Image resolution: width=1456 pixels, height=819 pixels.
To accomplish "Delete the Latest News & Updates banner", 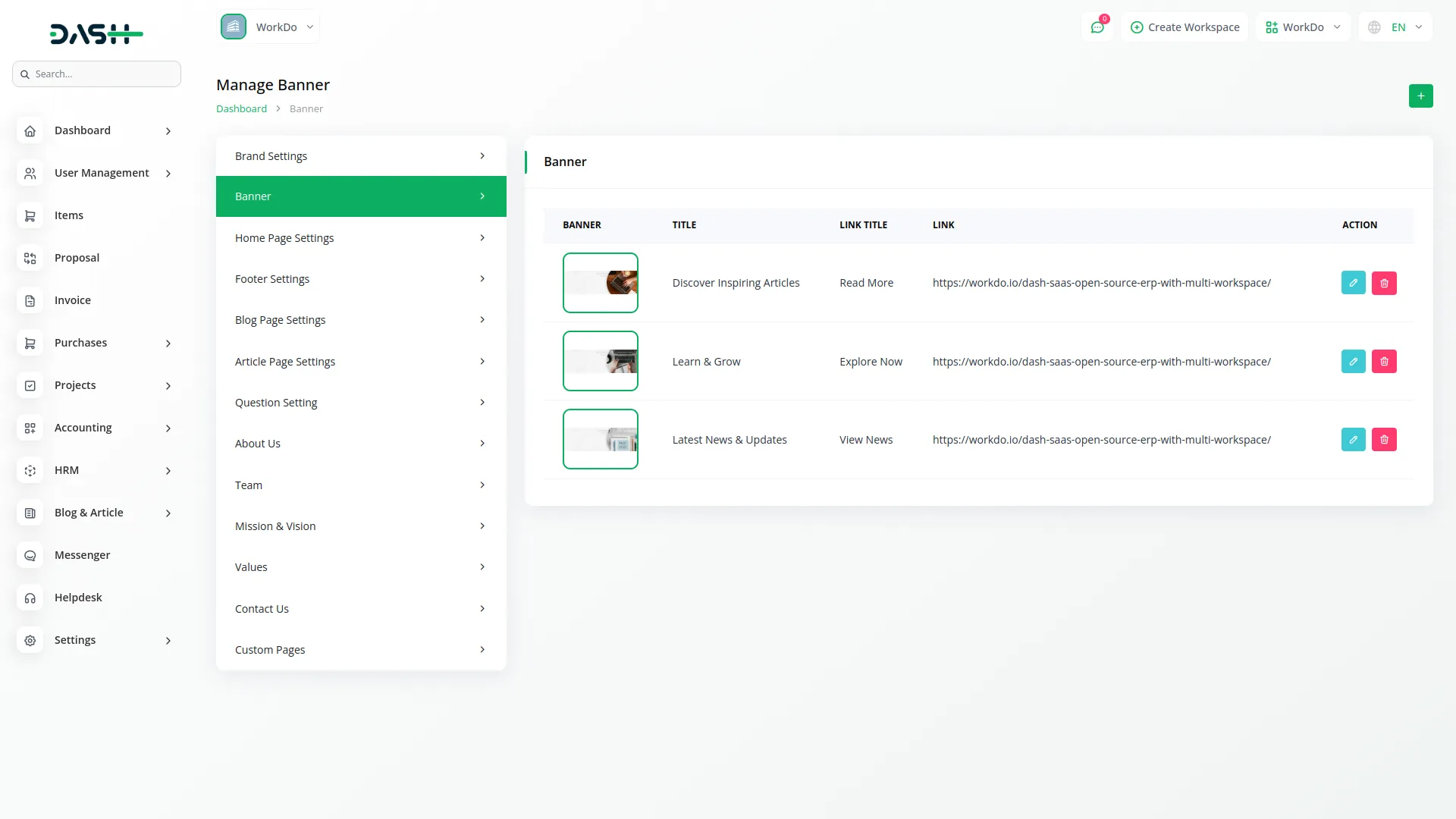I will click(1384, 440).
